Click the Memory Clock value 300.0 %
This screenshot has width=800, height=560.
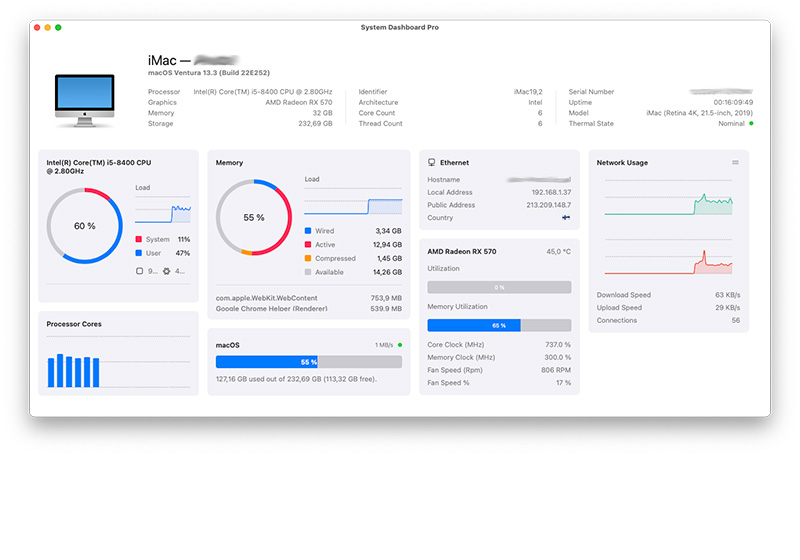click(558, 358)
